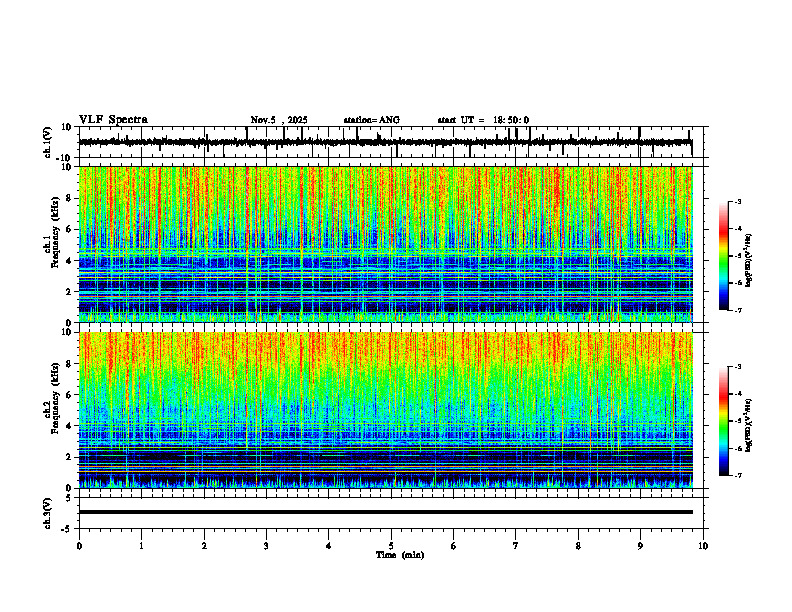Click time axis tick label "5"
This screenshot has width=792, height=612.
[x=391, y=546]
